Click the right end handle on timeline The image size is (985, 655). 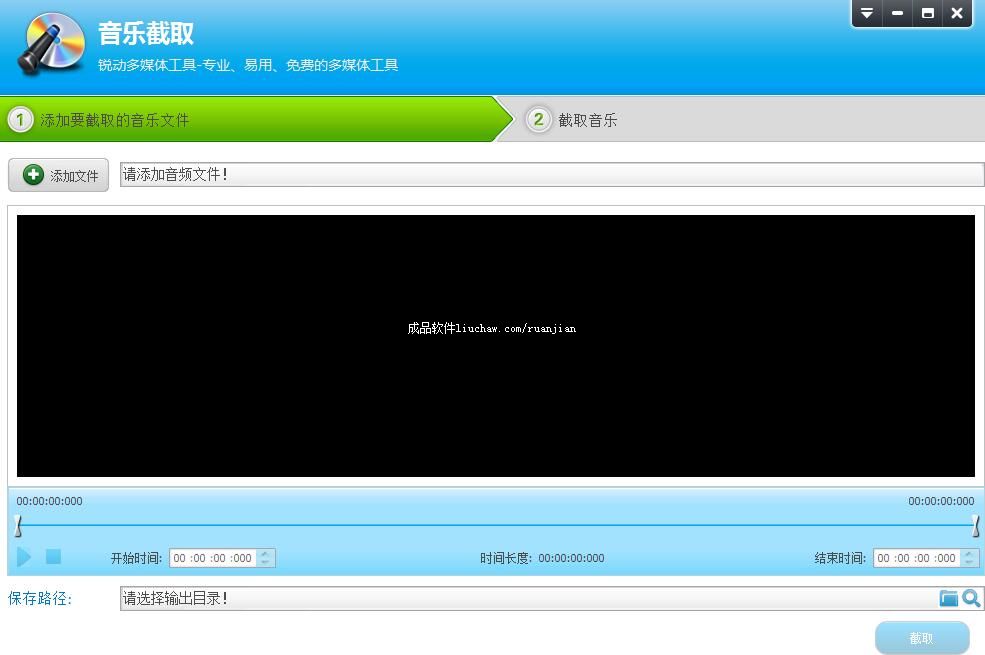click(x=975, y=526)
